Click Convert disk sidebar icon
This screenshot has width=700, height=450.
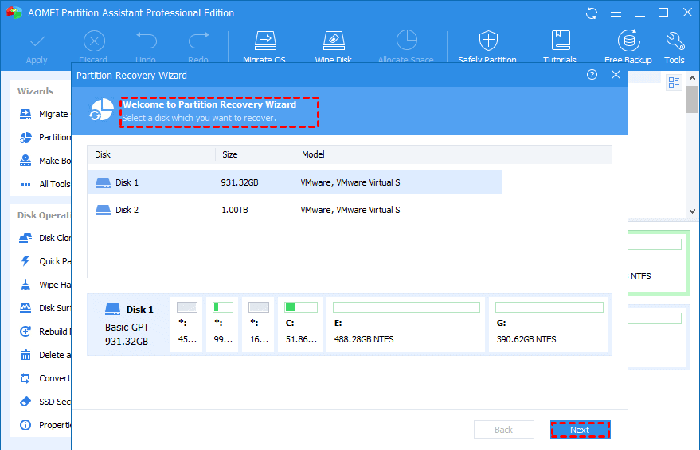25,379
